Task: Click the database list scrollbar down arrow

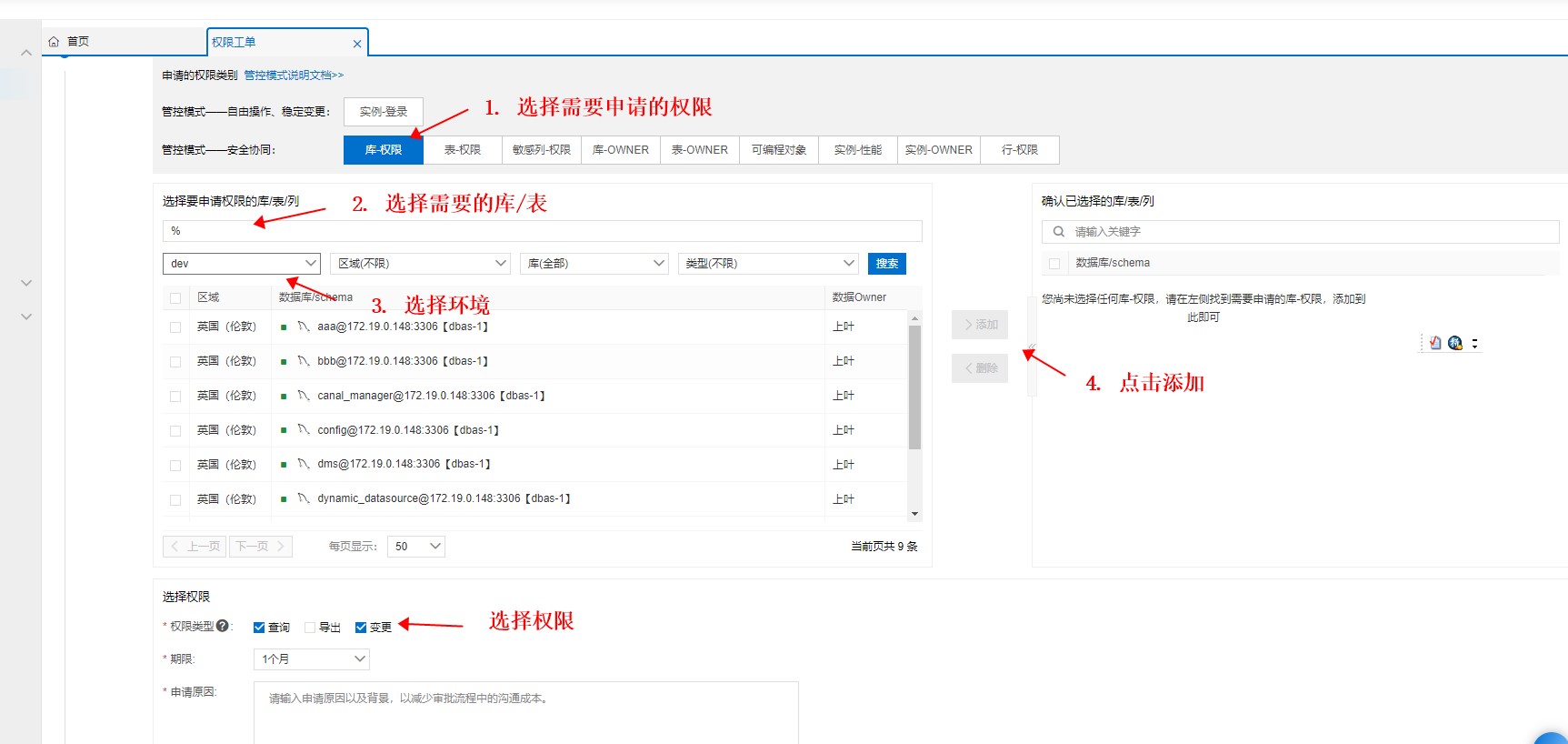Action: point(915,514)
